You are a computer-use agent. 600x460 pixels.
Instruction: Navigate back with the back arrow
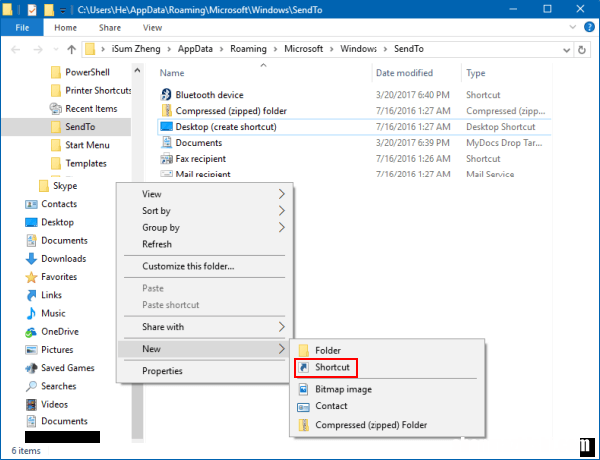point(16,49)
